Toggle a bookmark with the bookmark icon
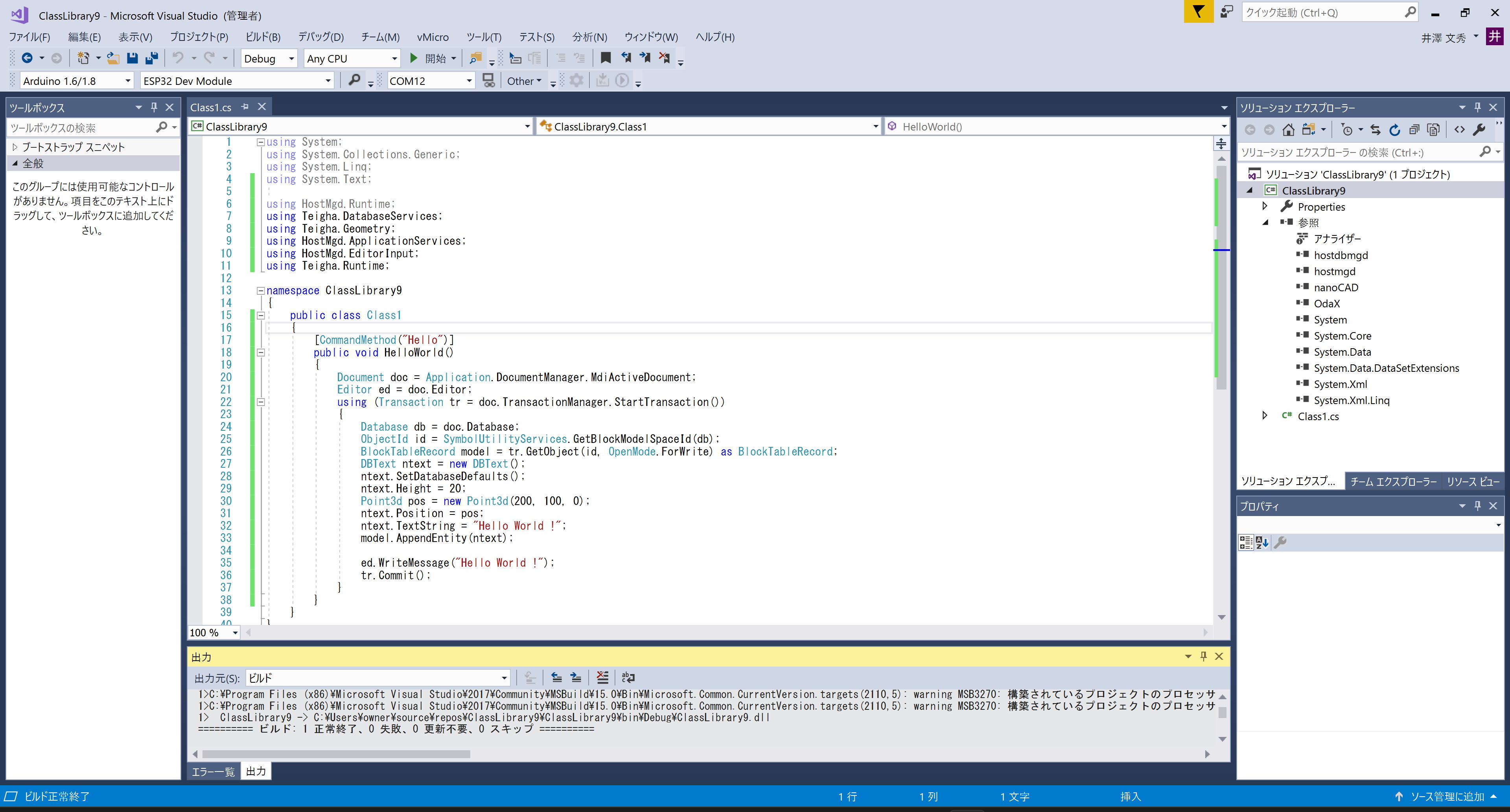The image size is (1510, 812). [606, 58]
